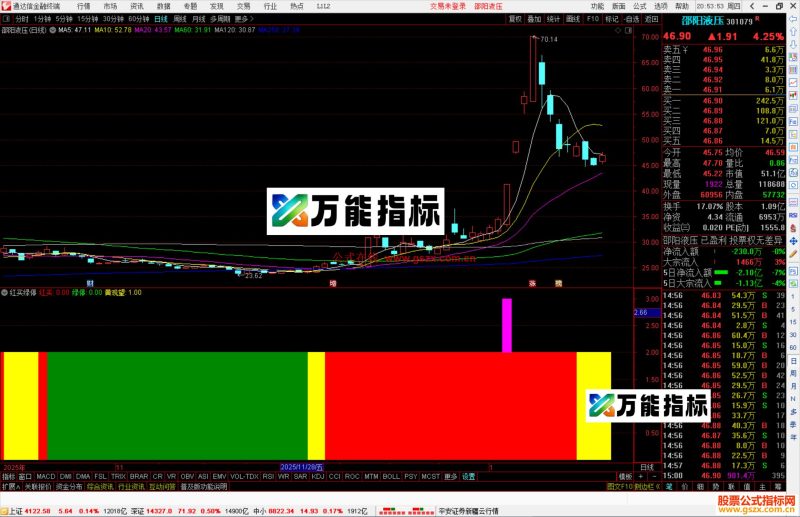
Task: Expand the 更多 periods dropdown
Action: tap(243, 19)
